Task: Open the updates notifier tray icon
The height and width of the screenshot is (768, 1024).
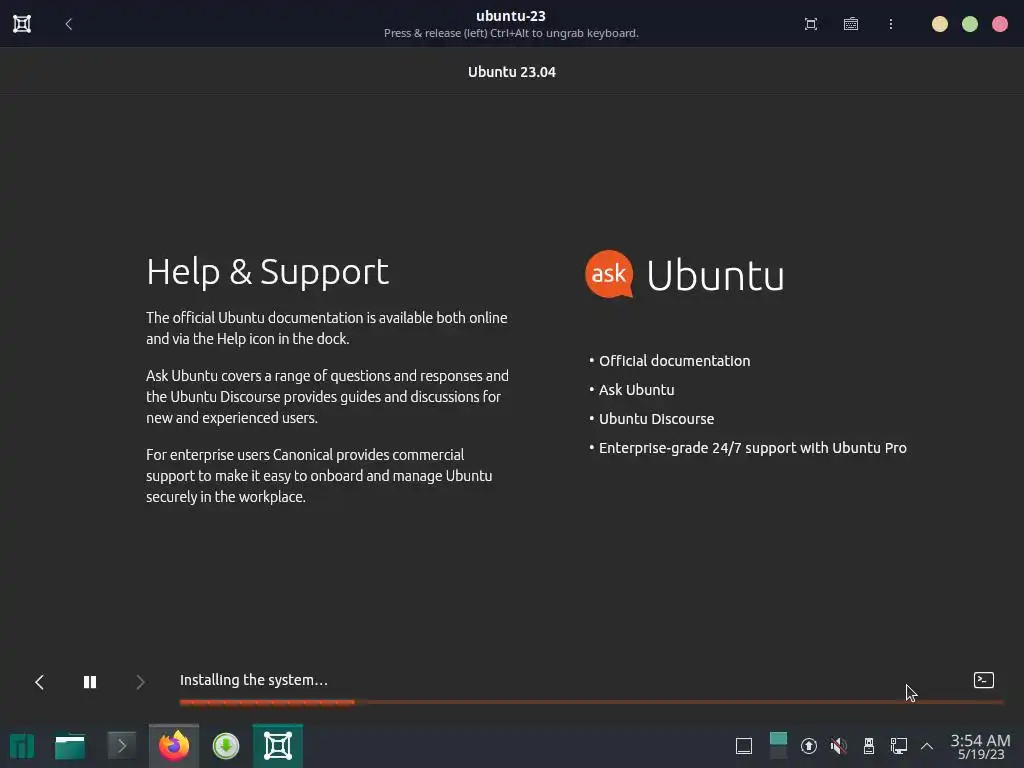Action: click(x=808, y=746)
